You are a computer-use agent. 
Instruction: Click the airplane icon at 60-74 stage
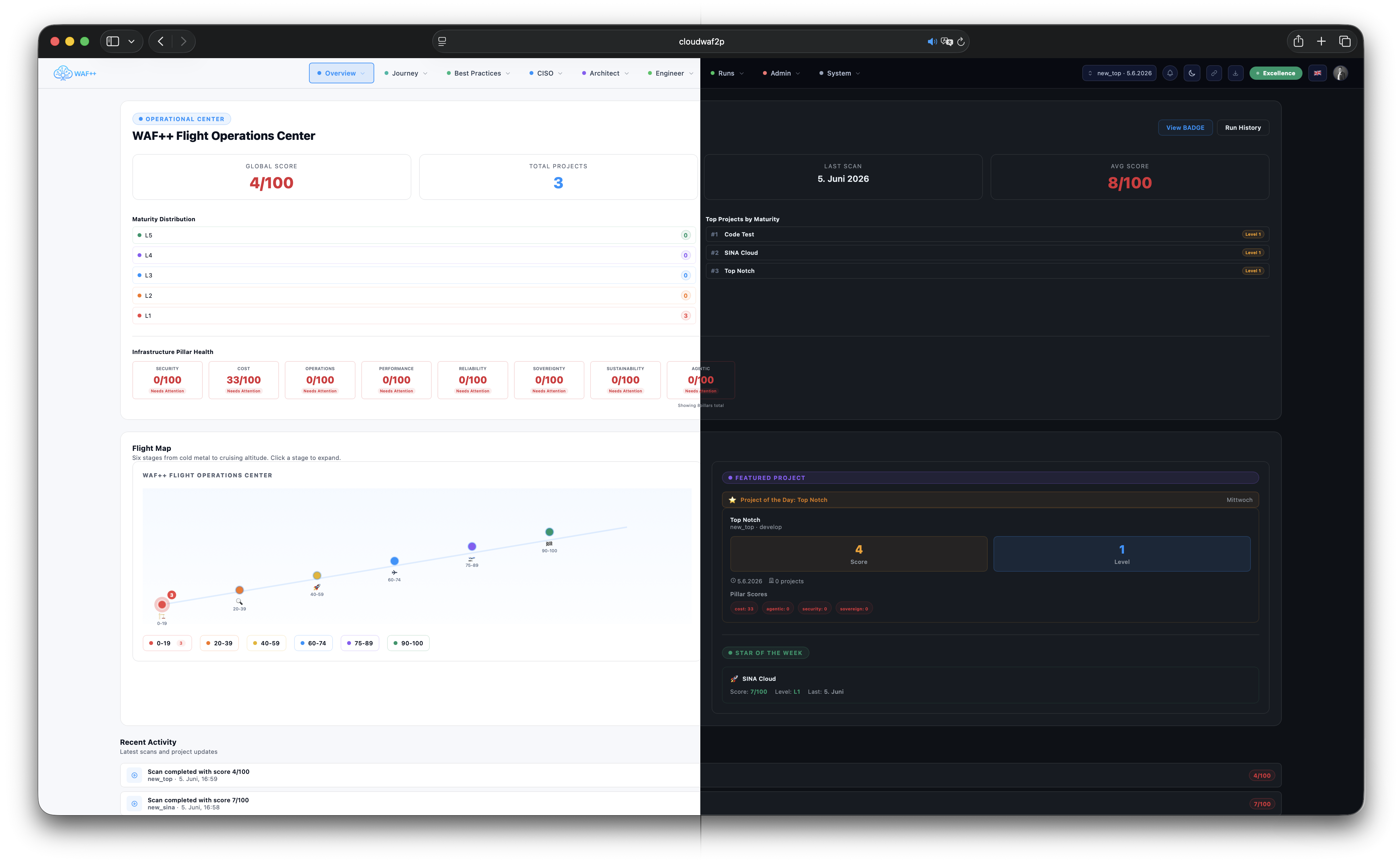394,572
